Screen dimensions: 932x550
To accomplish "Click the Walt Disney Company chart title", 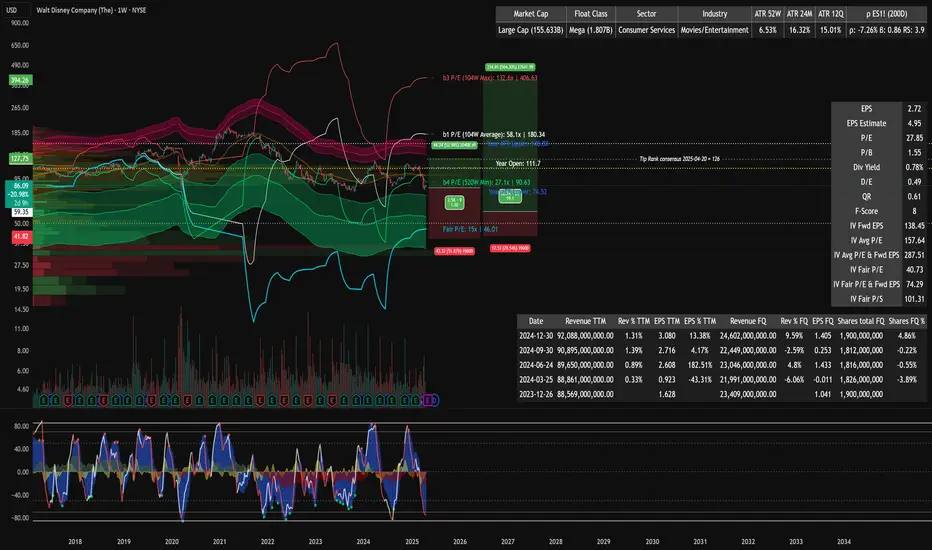I will (x=91, y=10).
